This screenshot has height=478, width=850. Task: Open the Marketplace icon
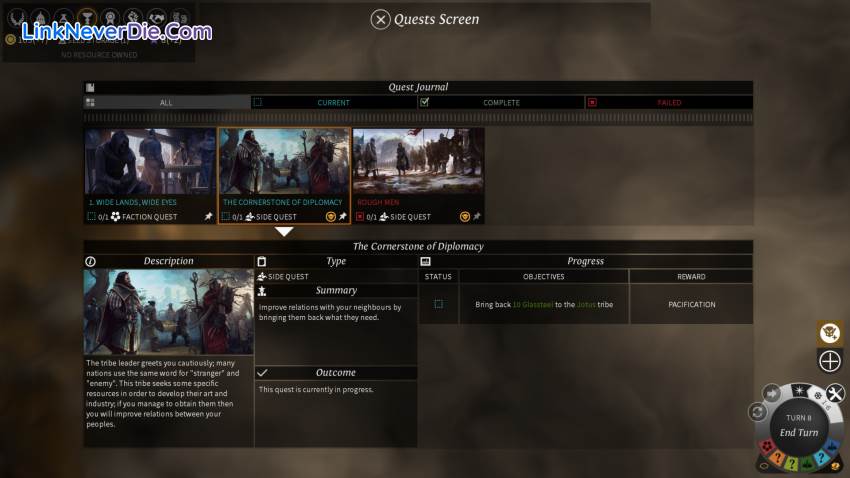click(x=180, y=18)
